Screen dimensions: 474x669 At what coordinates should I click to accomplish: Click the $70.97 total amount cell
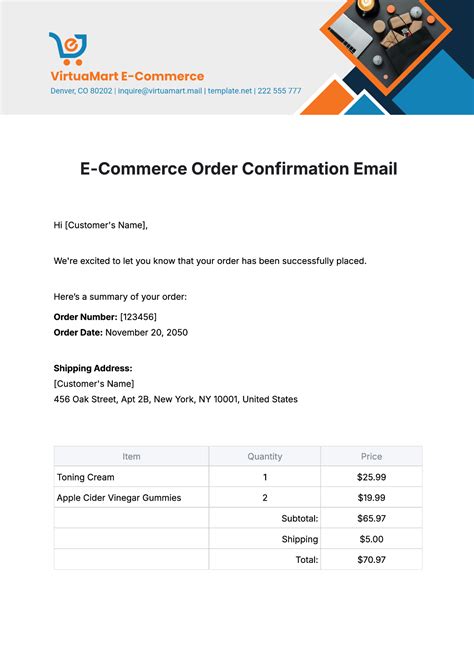[372, 560]
